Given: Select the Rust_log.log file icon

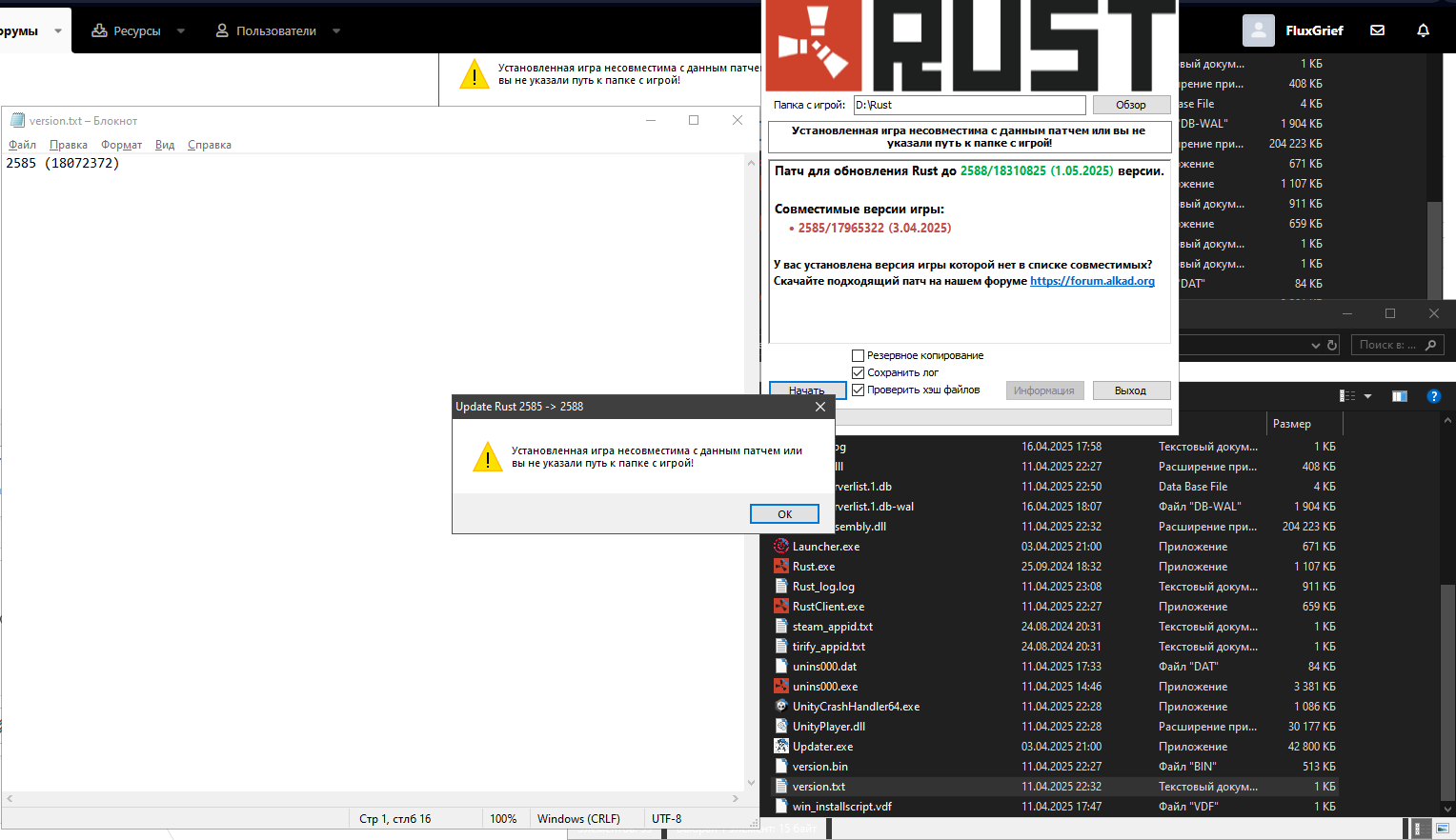Looking at the screenshot, I should tap(781, 587).
